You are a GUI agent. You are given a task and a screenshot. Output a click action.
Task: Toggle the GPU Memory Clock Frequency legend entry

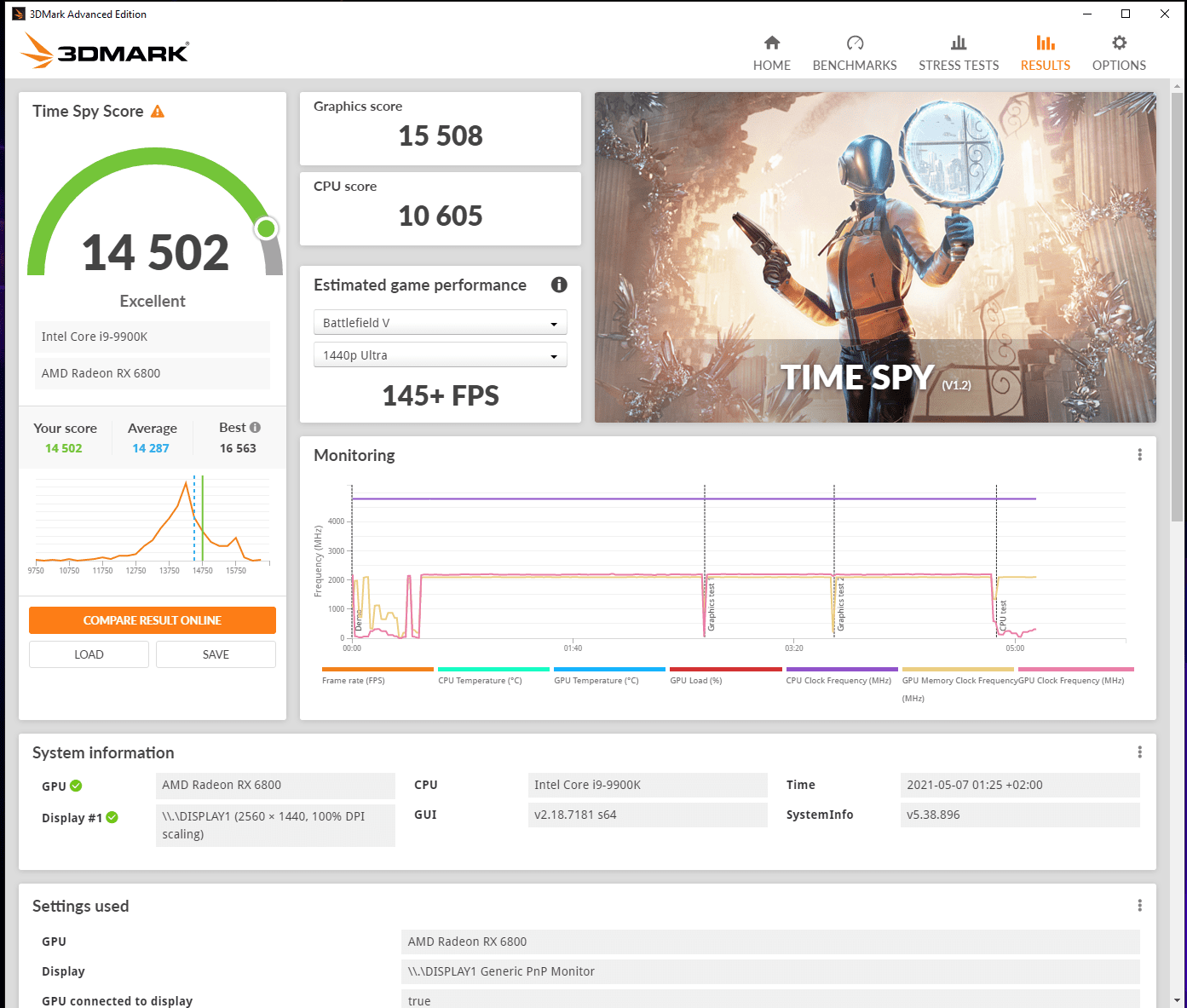pyautogui.click(x=958, y=684)
